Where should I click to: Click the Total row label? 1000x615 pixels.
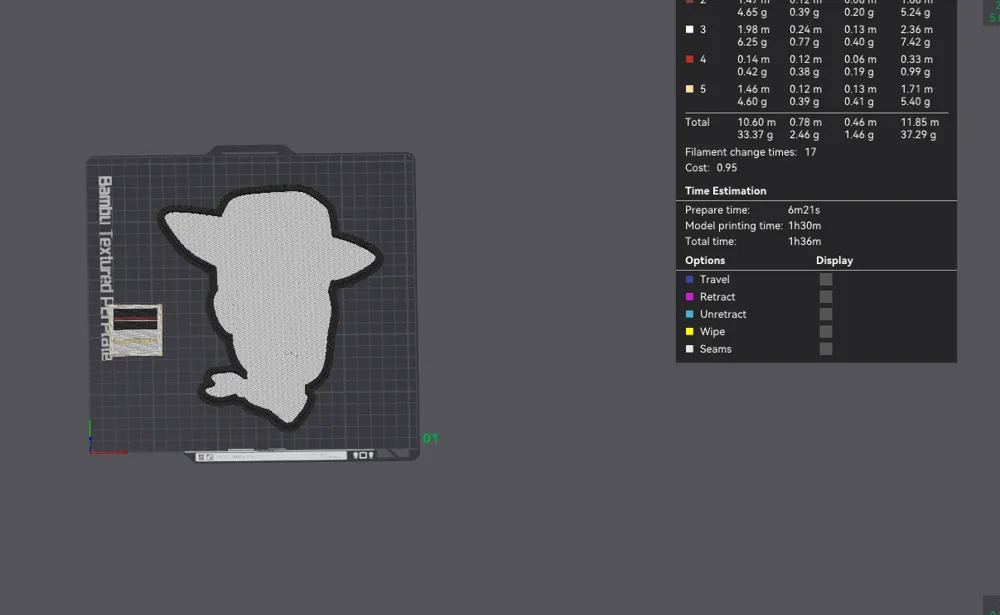697,122
